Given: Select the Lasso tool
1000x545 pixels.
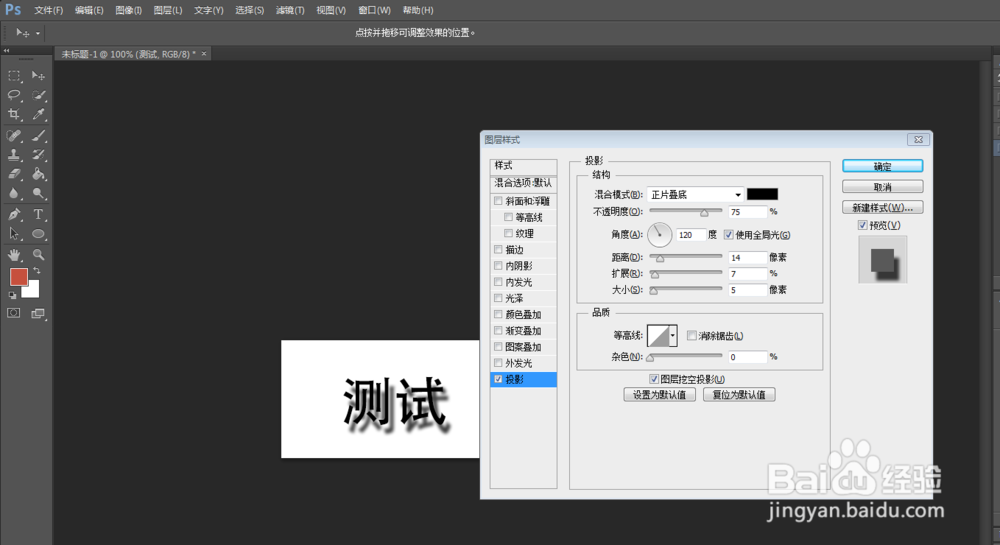Looking at the screenshot, I should [14, 95].
